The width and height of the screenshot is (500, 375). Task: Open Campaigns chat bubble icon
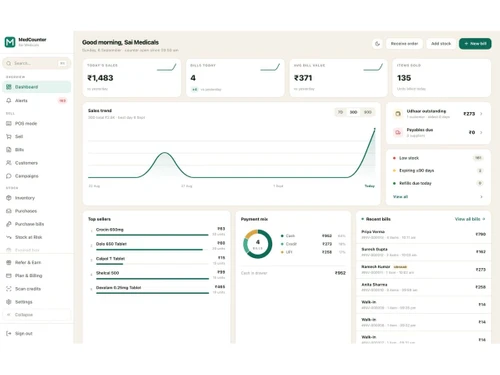click(9, 176)
